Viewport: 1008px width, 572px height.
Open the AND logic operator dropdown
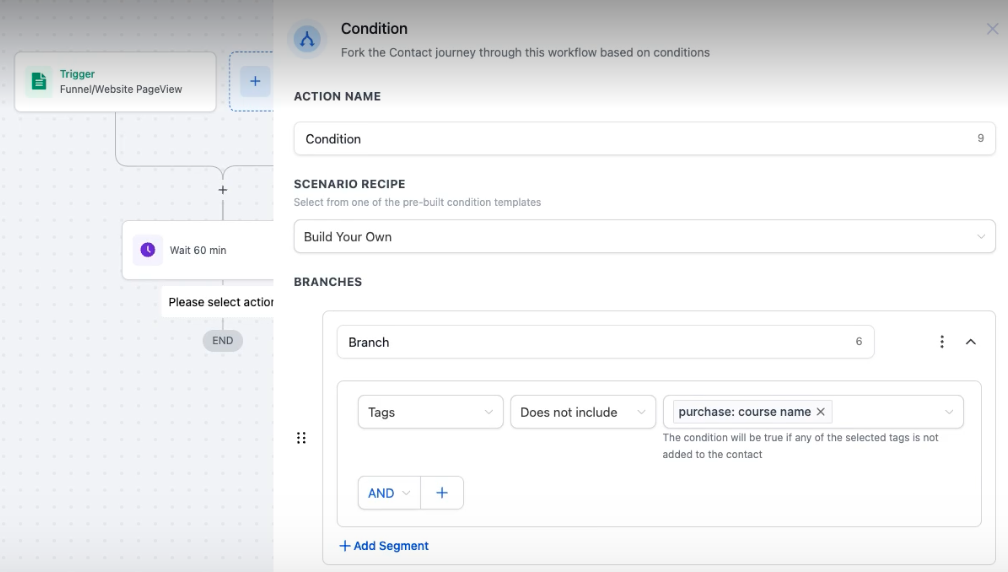point(389,493)
